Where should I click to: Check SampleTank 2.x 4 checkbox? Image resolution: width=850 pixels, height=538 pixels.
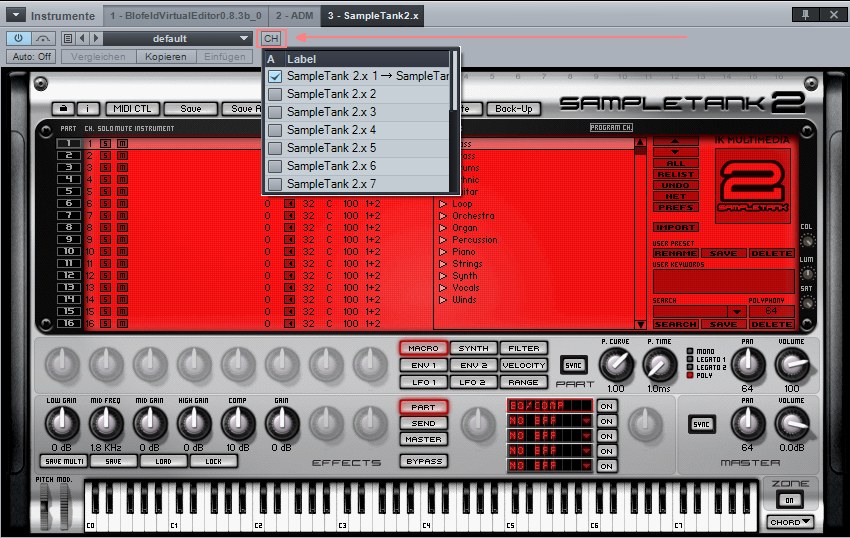275,130
